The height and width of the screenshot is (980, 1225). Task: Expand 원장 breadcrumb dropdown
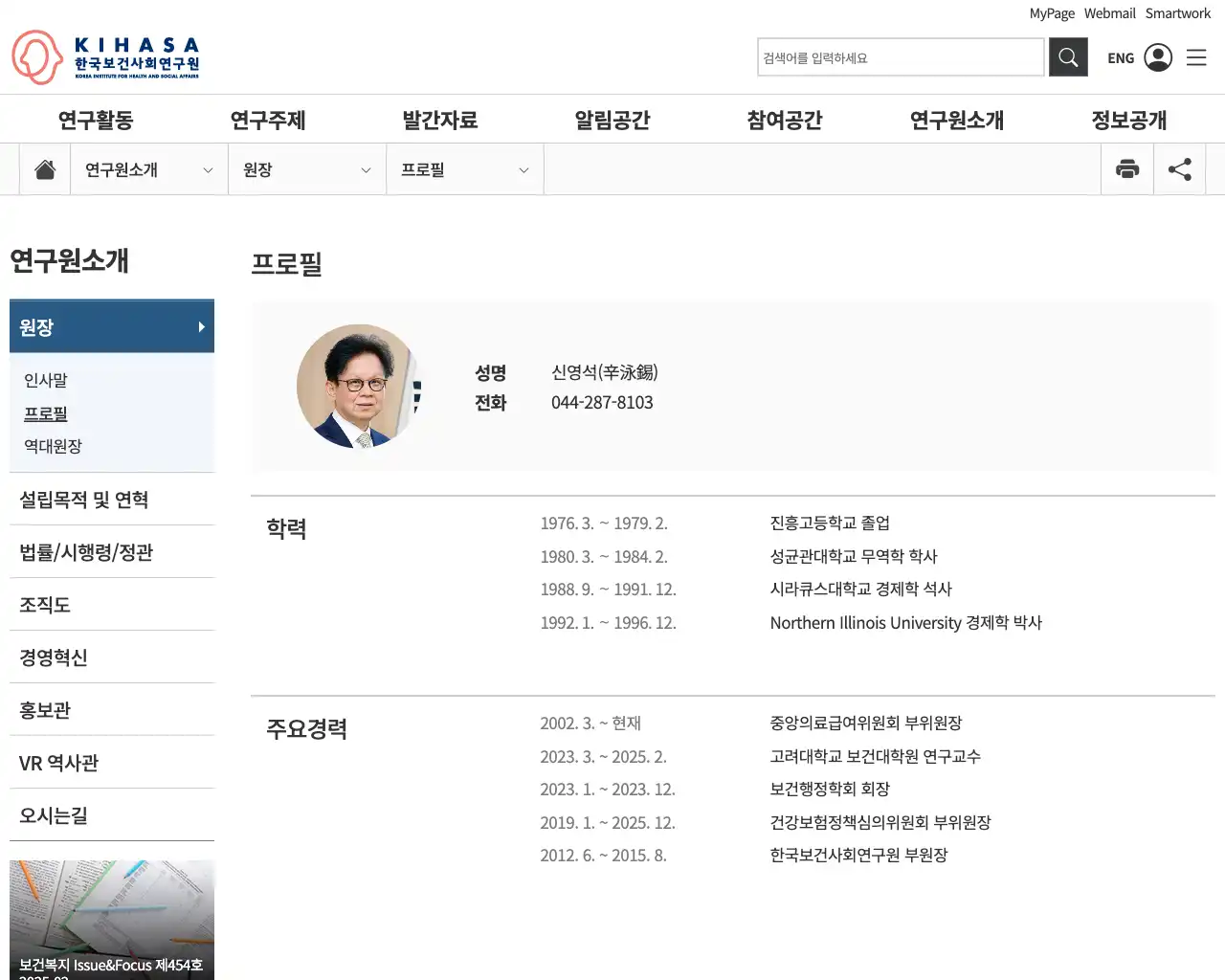[x=307, y=169]
